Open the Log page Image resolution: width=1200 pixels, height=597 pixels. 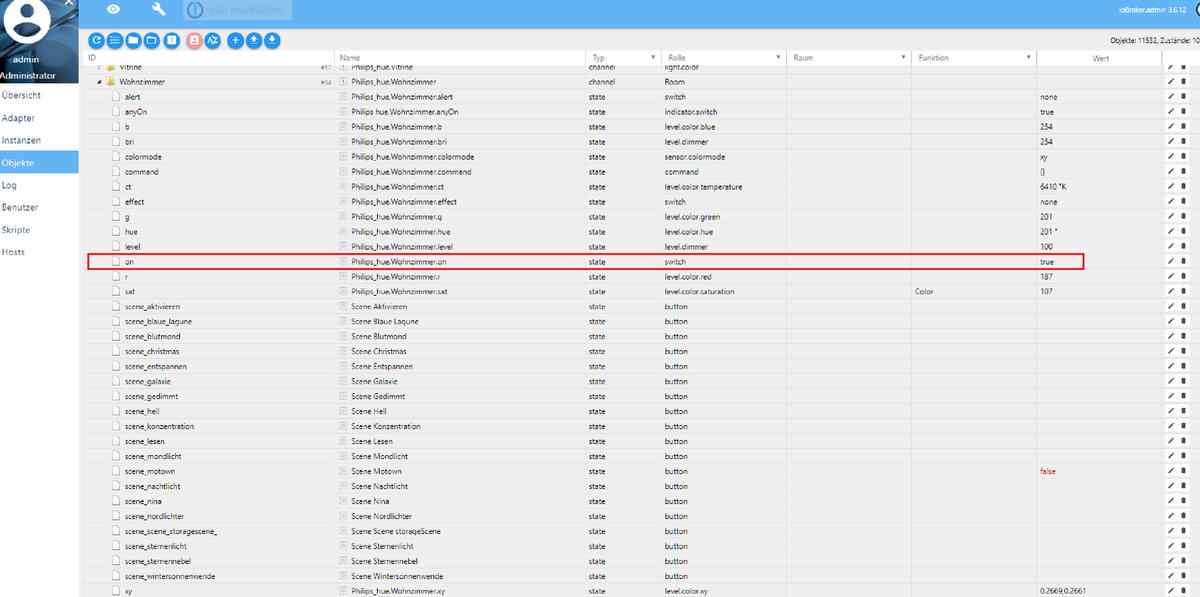(39, 185)
